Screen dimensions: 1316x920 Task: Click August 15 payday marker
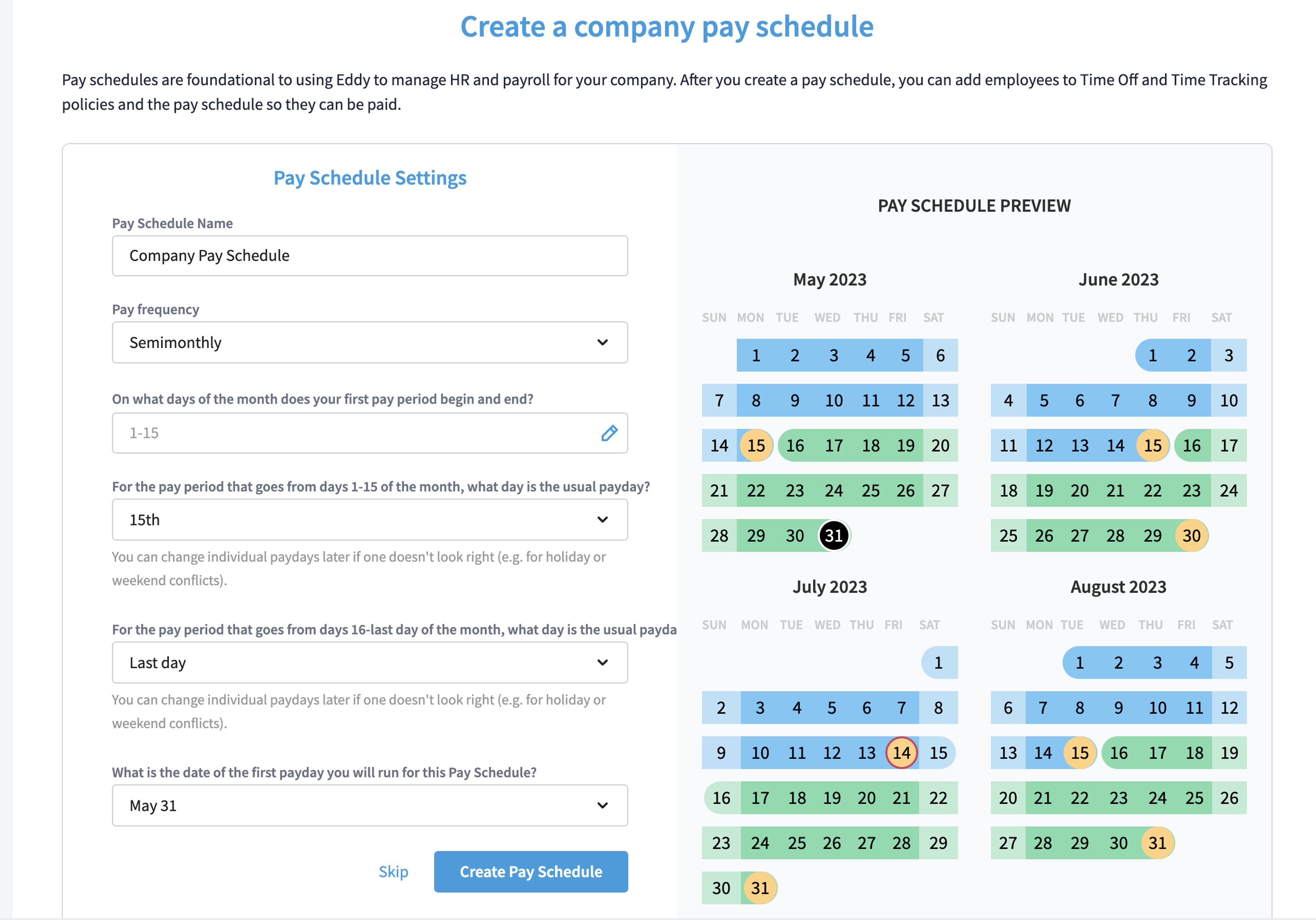(1080, 753)
